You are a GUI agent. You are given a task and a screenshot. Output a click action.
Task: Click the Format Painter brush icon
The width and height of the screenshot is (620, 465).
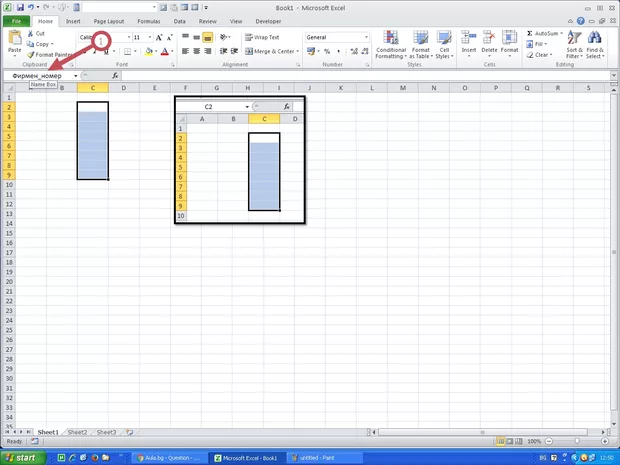point(30,55)
